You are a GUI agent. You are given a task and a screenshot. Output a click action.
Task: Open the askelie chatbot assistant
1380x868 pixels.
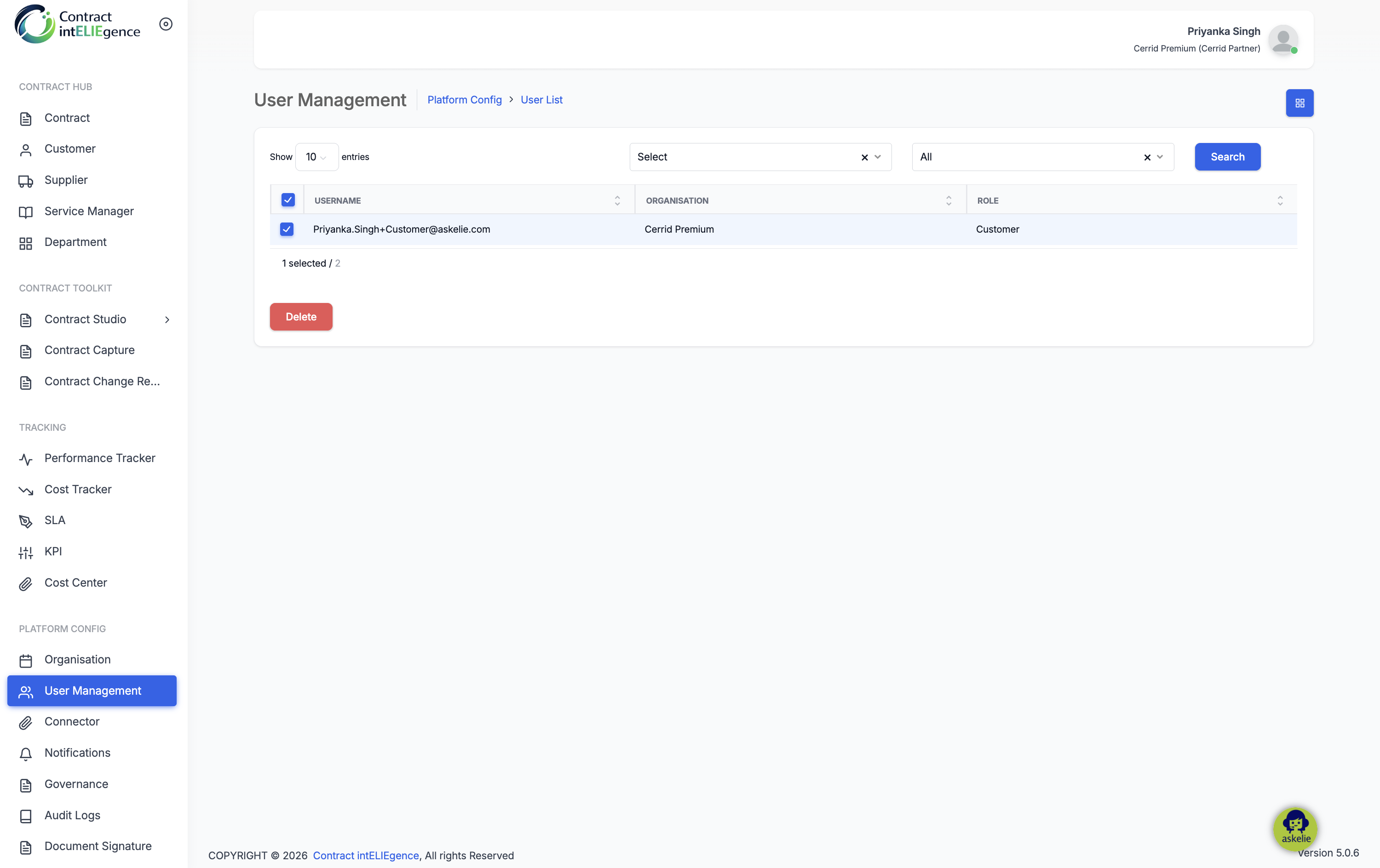click(x=1295, y=828)
